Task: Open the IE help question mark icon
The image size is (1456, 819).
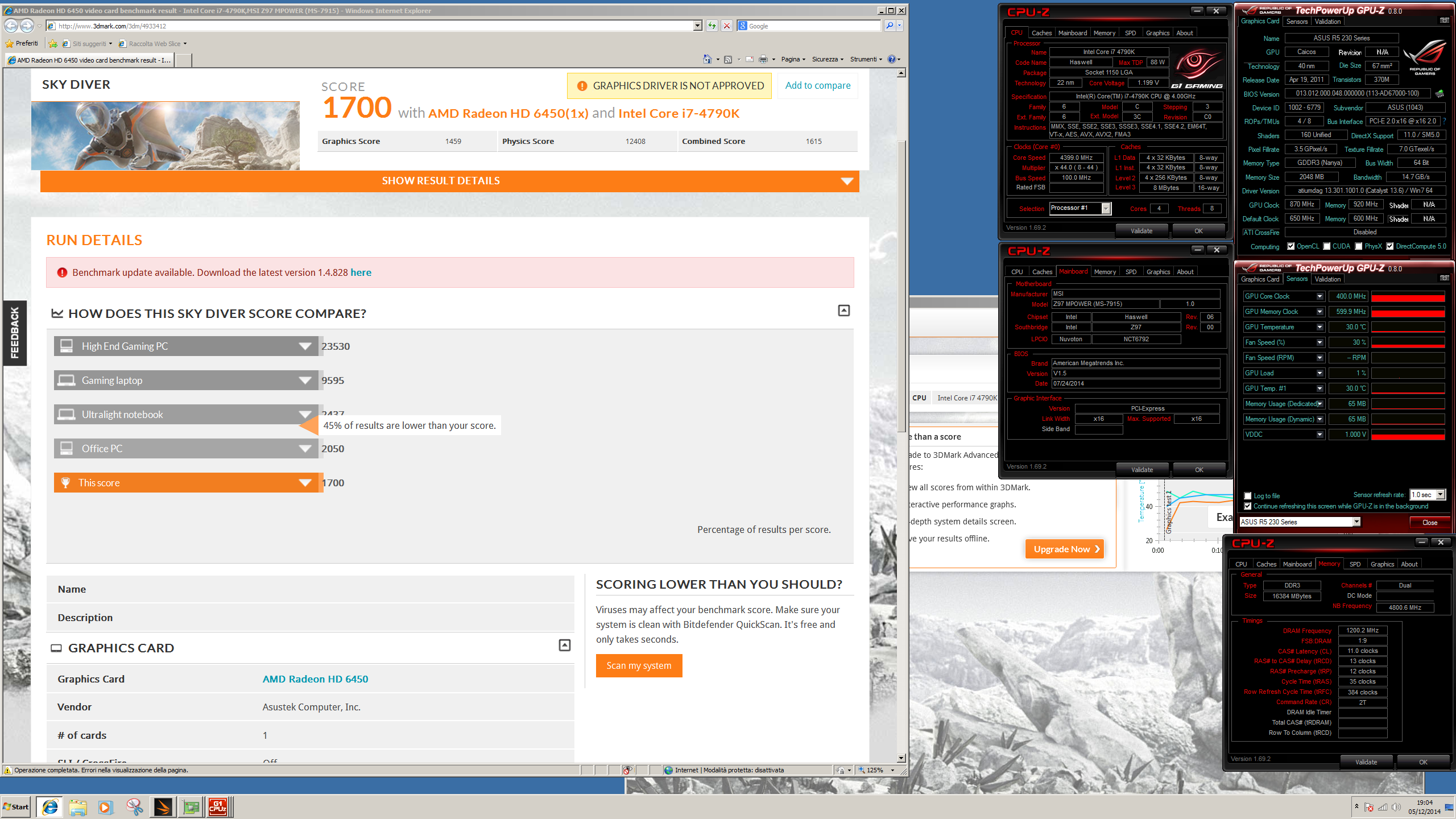Action: pos(891,59)
